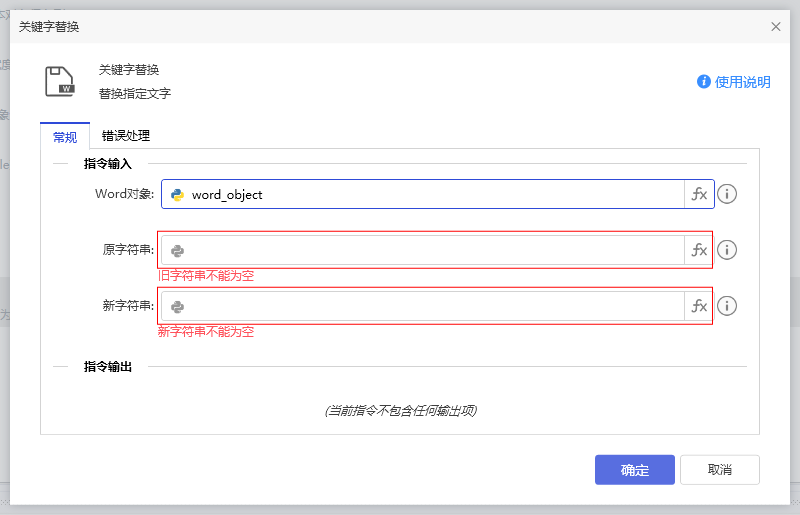Click the fx expression button for Word对象

click(699, 194)
